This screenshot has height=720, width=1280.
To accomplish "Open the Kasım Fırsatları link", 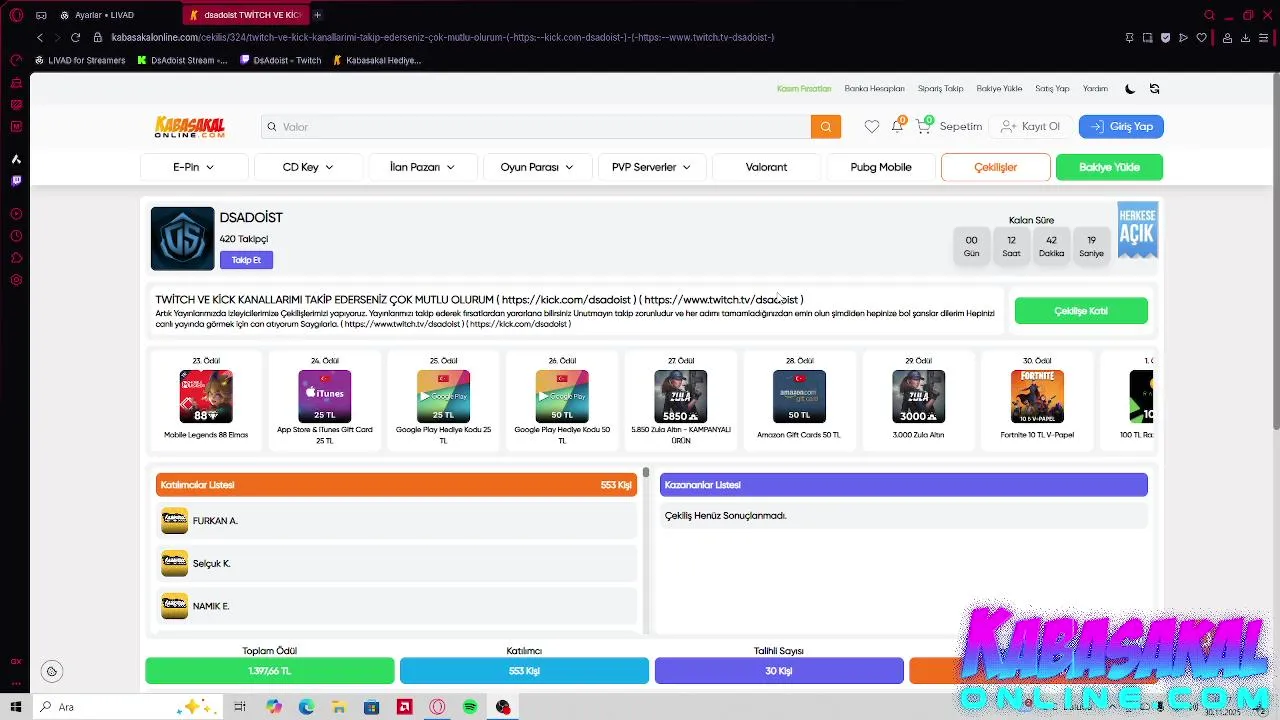I will click(804, 89).
